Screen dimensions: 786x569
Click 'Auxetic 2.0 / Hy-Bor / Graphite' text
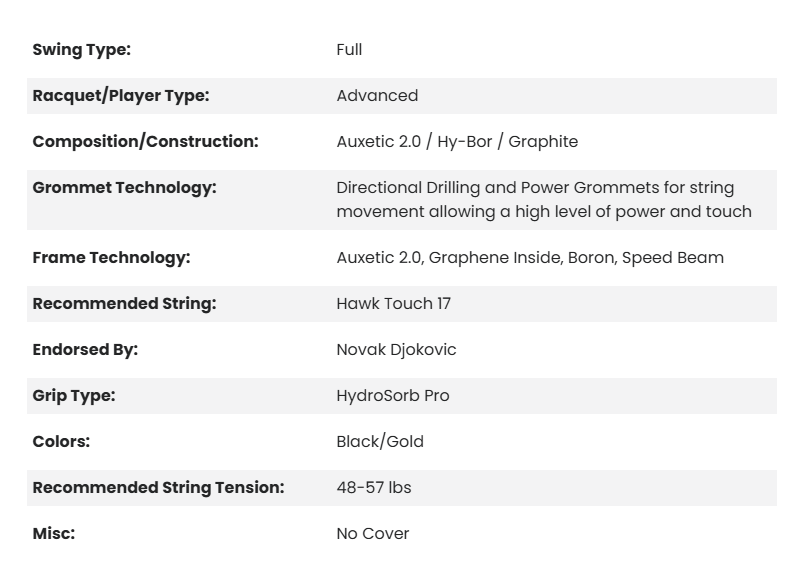pyautogui.click(x=457, y=142)
